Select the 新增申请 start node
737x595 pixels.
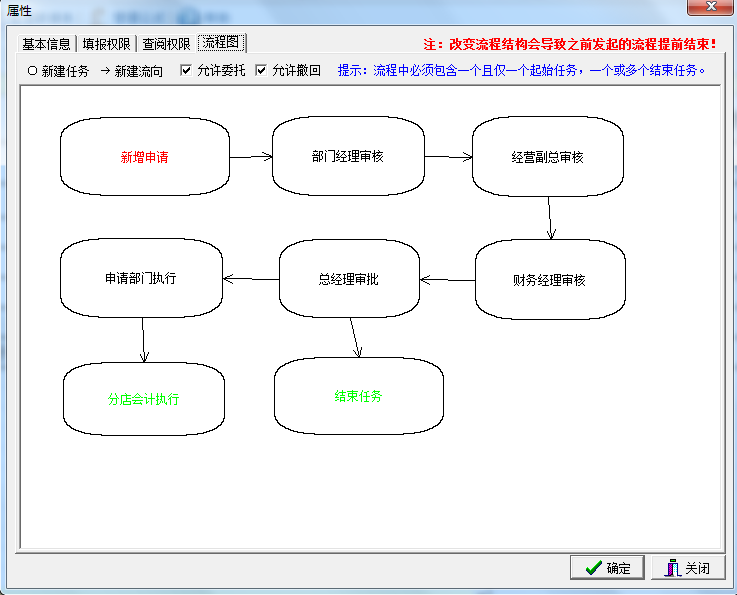coord(145,157)
